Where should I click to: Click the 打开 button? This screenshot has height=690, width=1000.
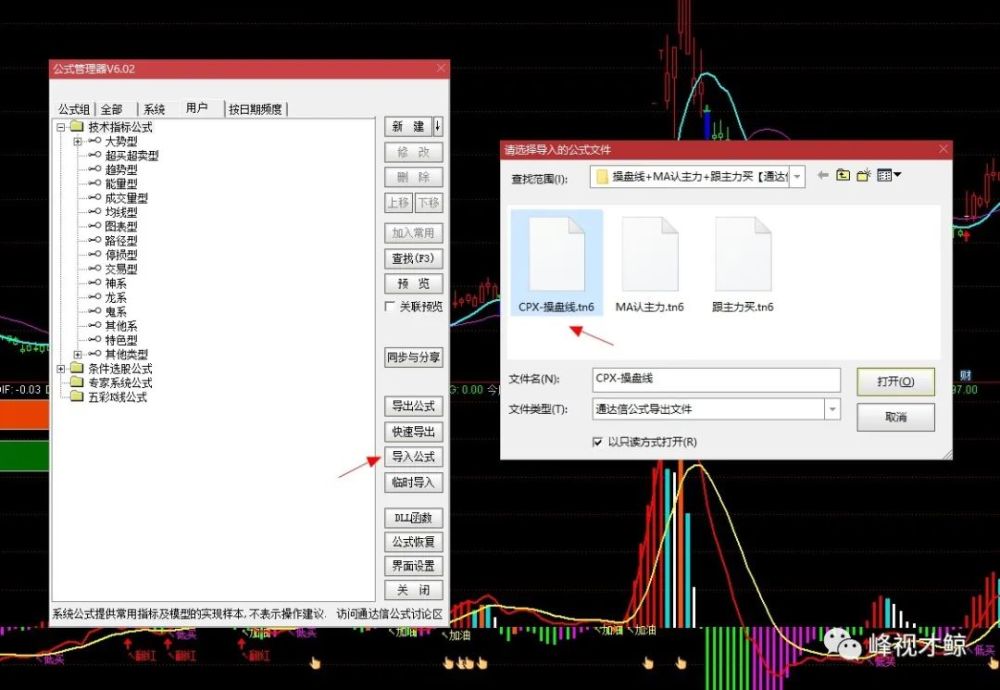[x=895, y=381]
